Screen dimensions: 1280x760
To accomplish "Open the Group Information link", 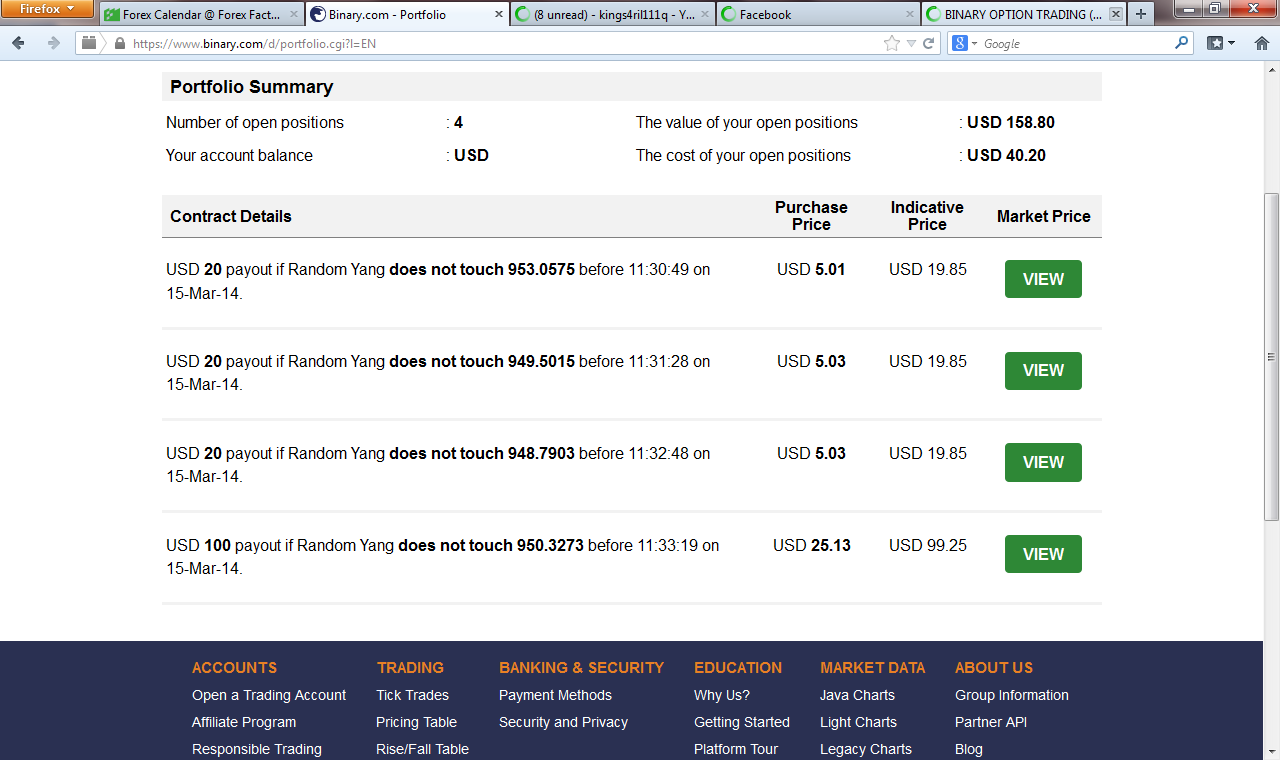I will coord(1012,695).
